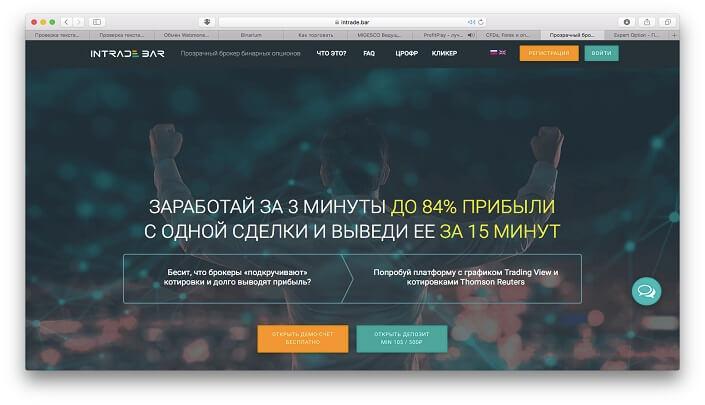
Task: Switch to the Binarium tab
Action: [251, 35]
